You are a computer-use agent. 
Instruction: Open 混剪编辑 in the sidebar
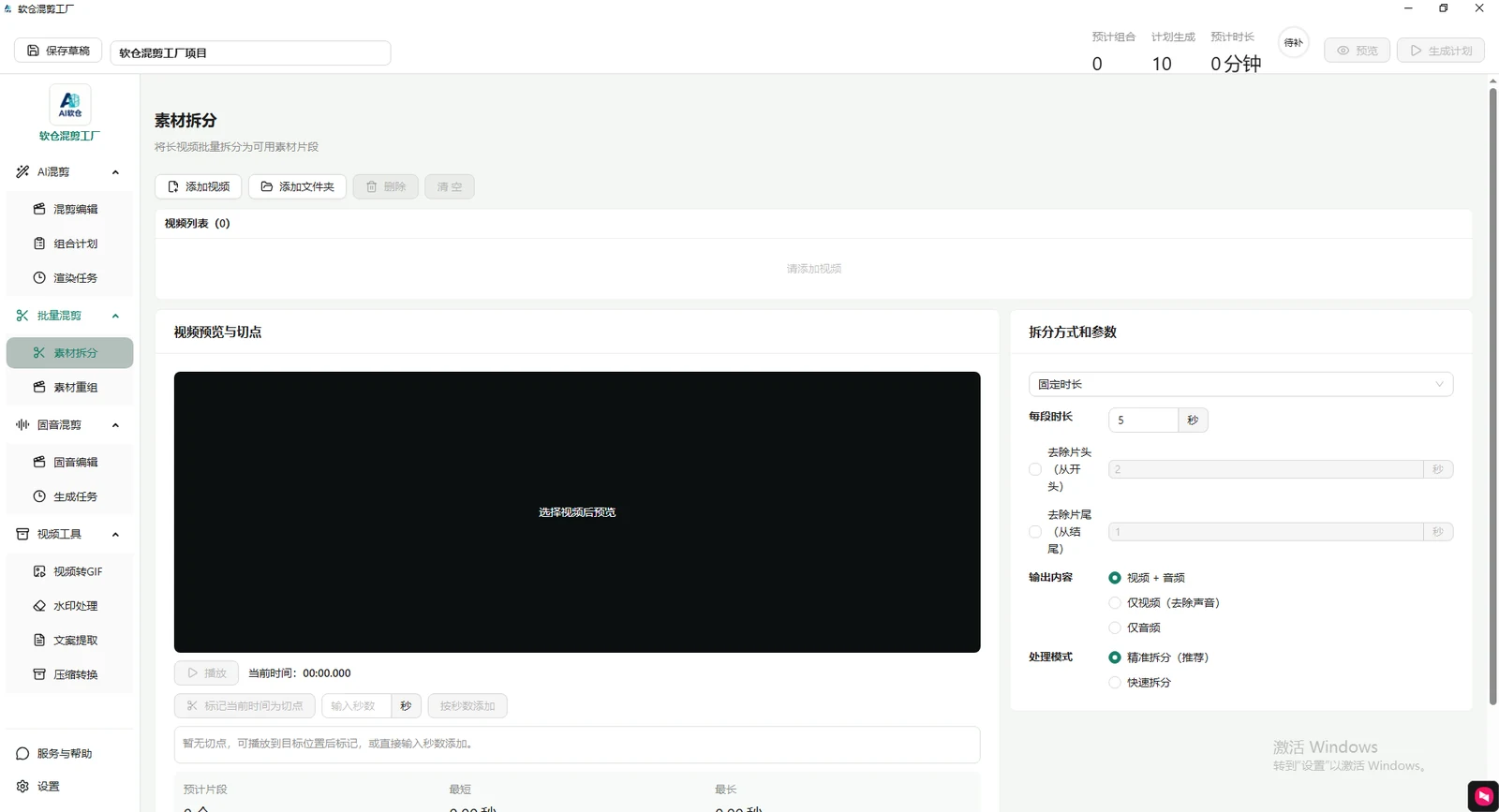69,209
